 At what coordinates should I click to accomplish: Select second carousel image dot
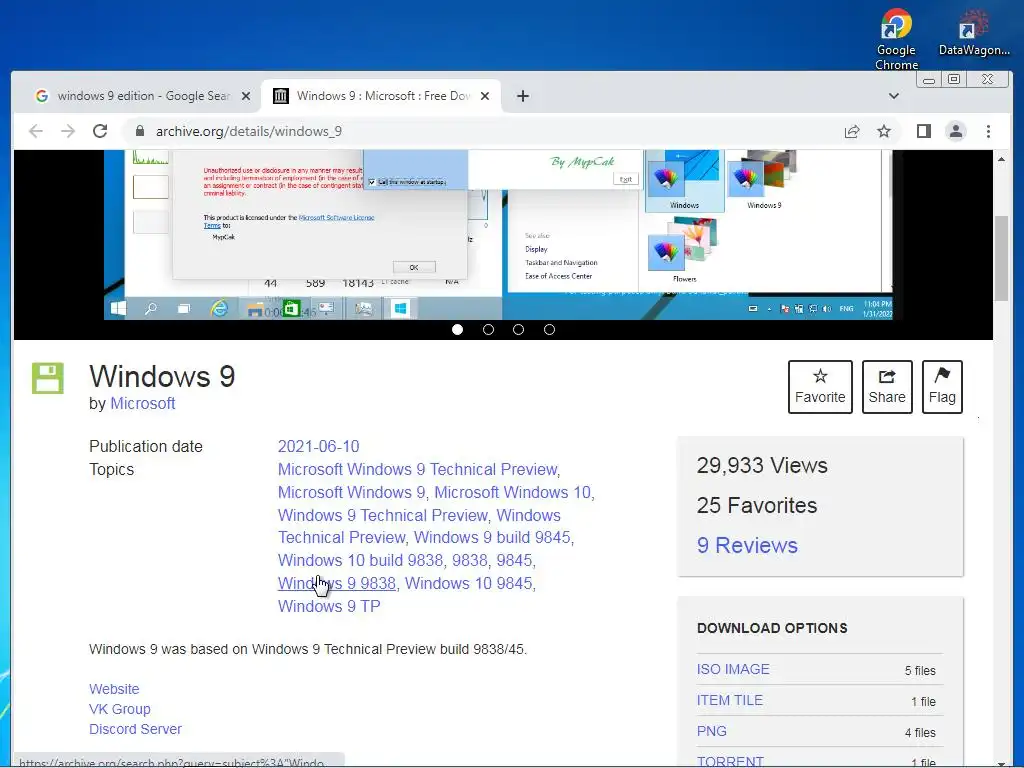[488, 329]
